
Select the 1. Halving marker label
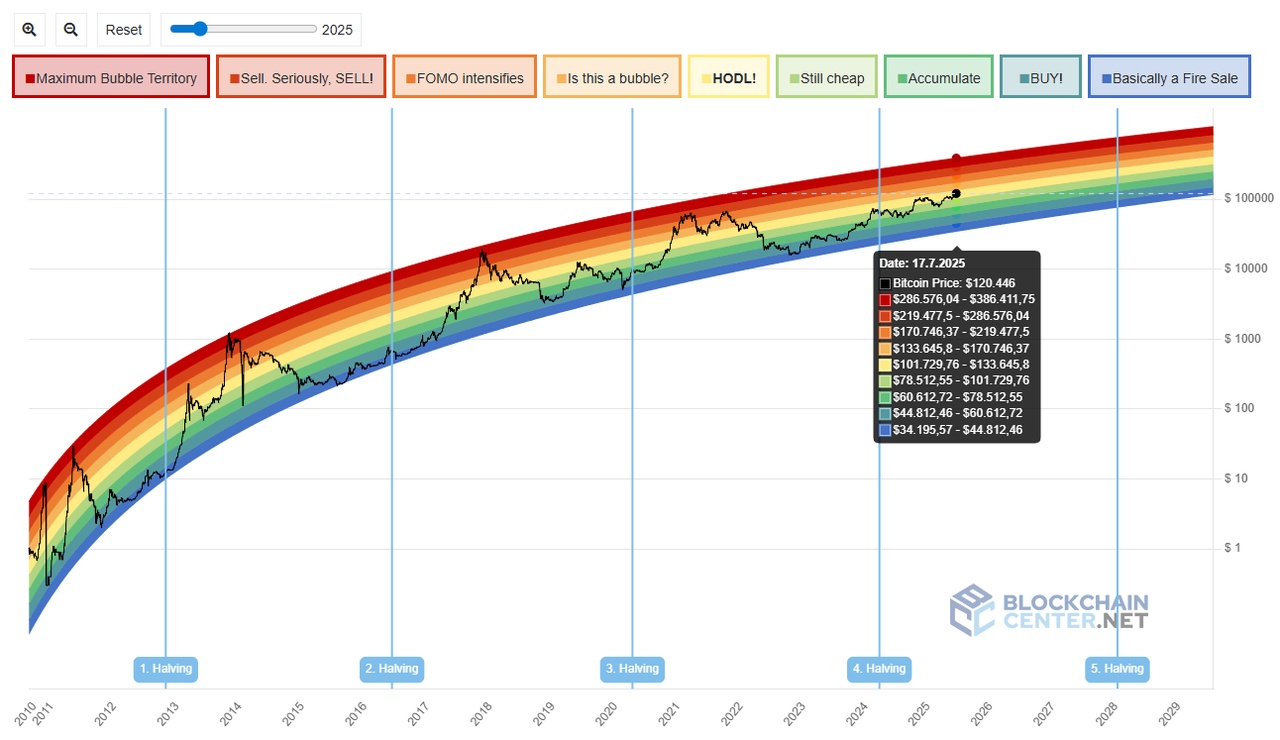166,669
